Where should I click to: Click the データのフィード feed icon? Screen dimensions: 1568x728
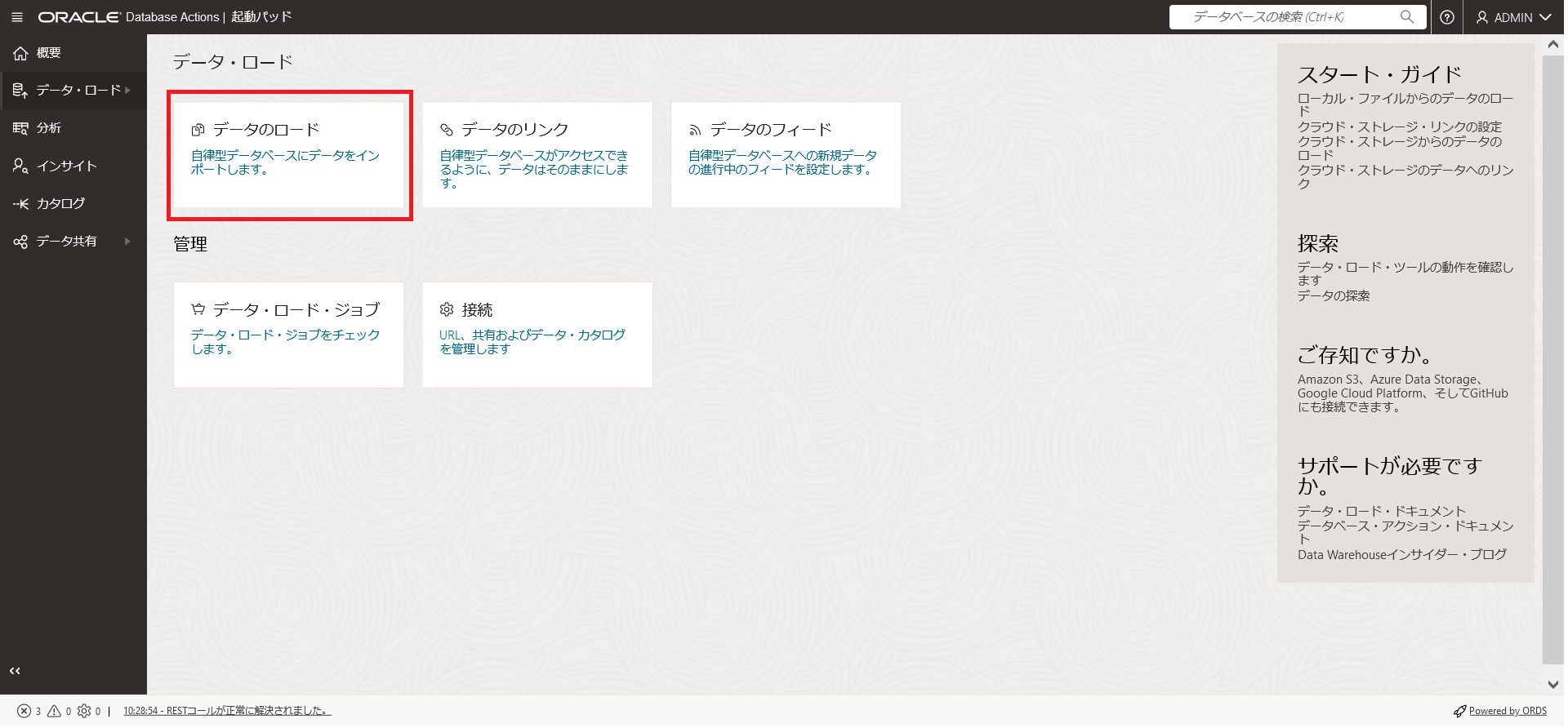click(695, 130)
